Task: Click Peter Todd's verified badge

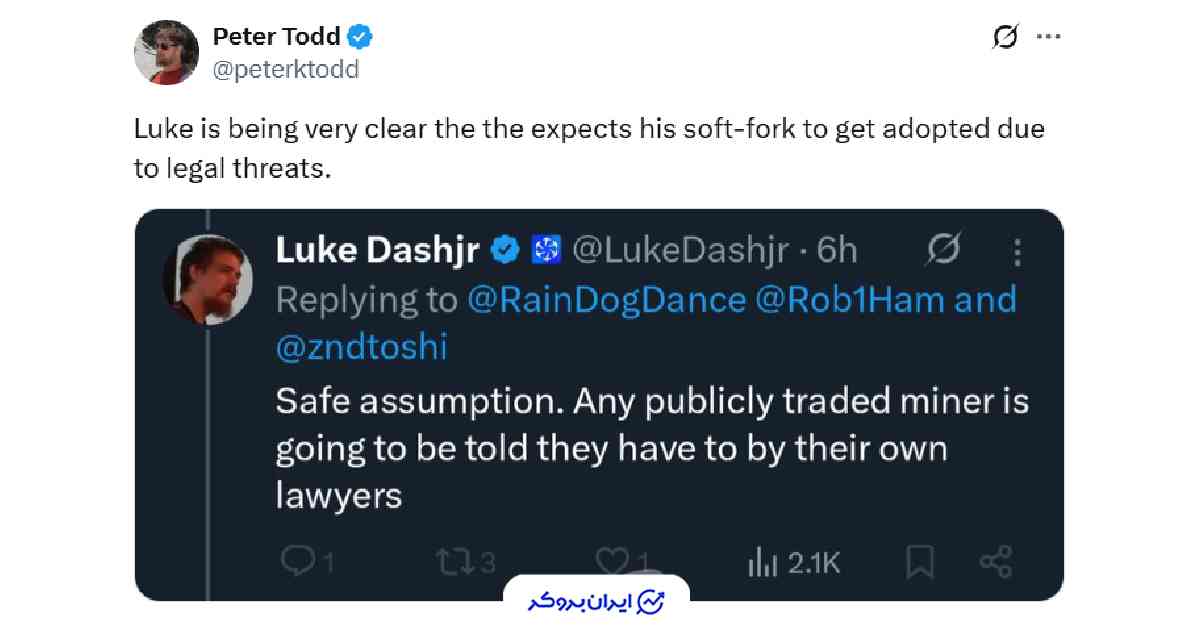Action: pyautogui.click(x=360, y=38)
